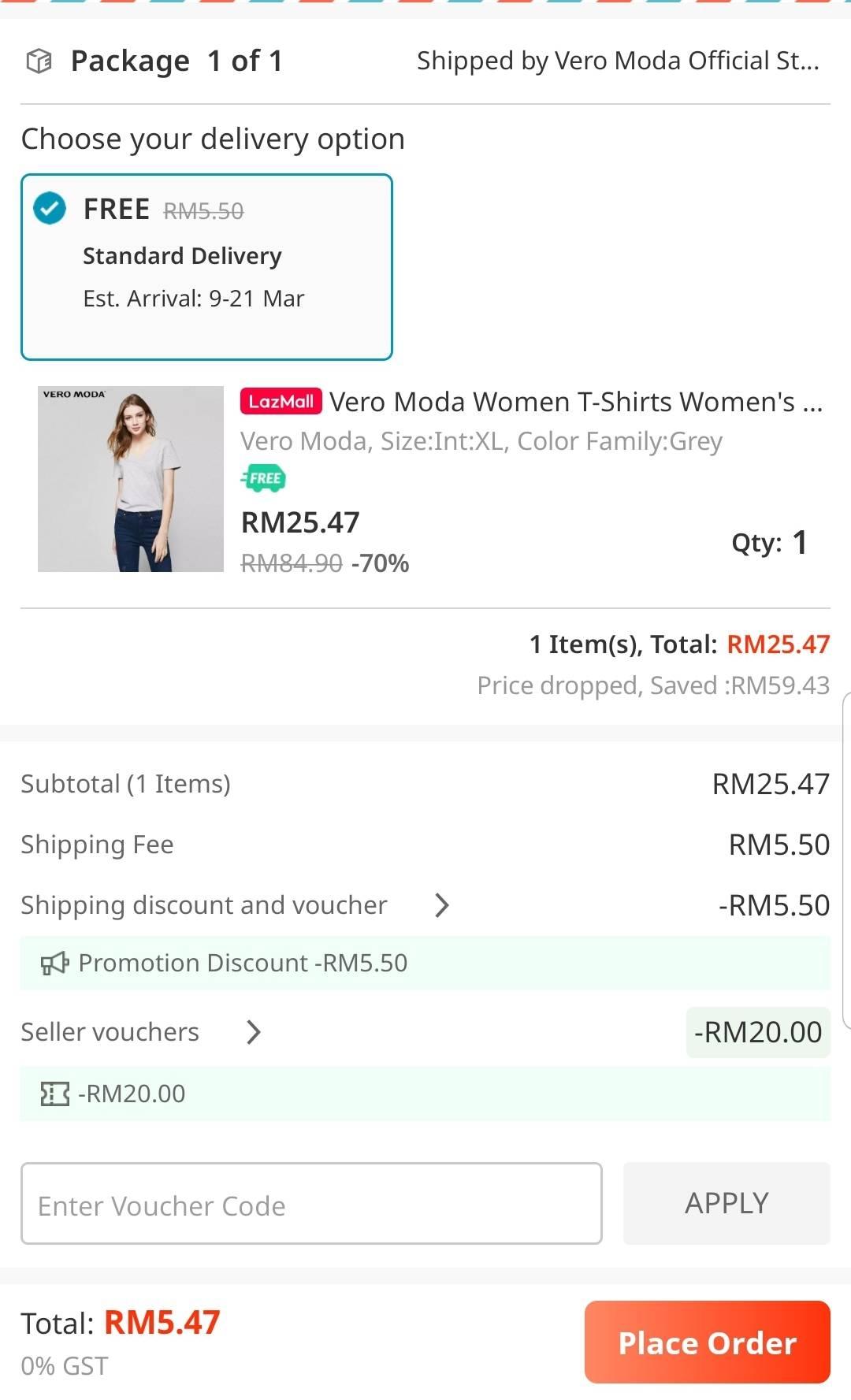Open the Vero Moda T-shirt product thumbnail
851x1400 pixels.
point(131,479)
